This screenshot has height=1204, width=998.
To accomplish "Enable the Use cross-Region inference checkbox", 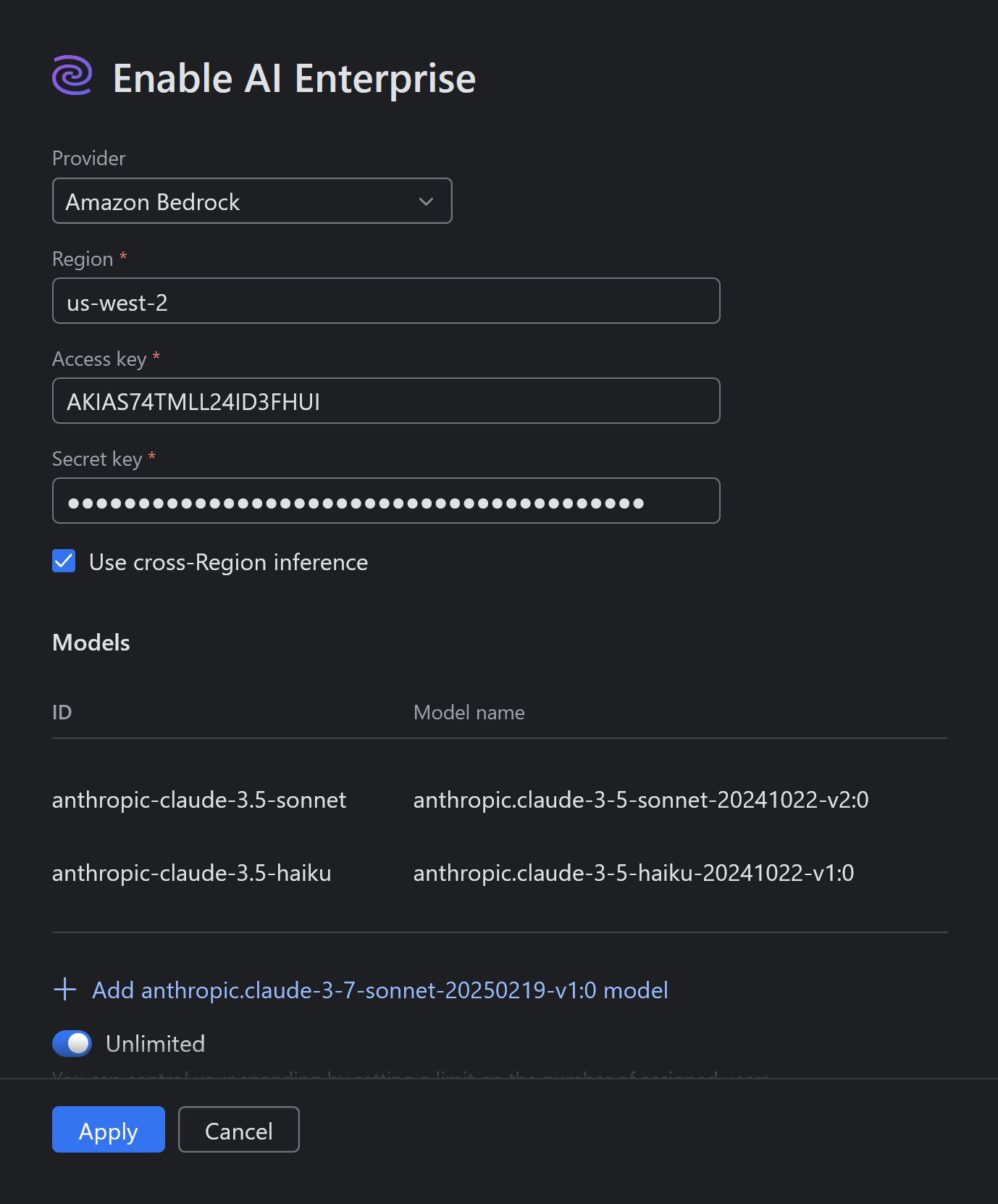I will point(64,561).
